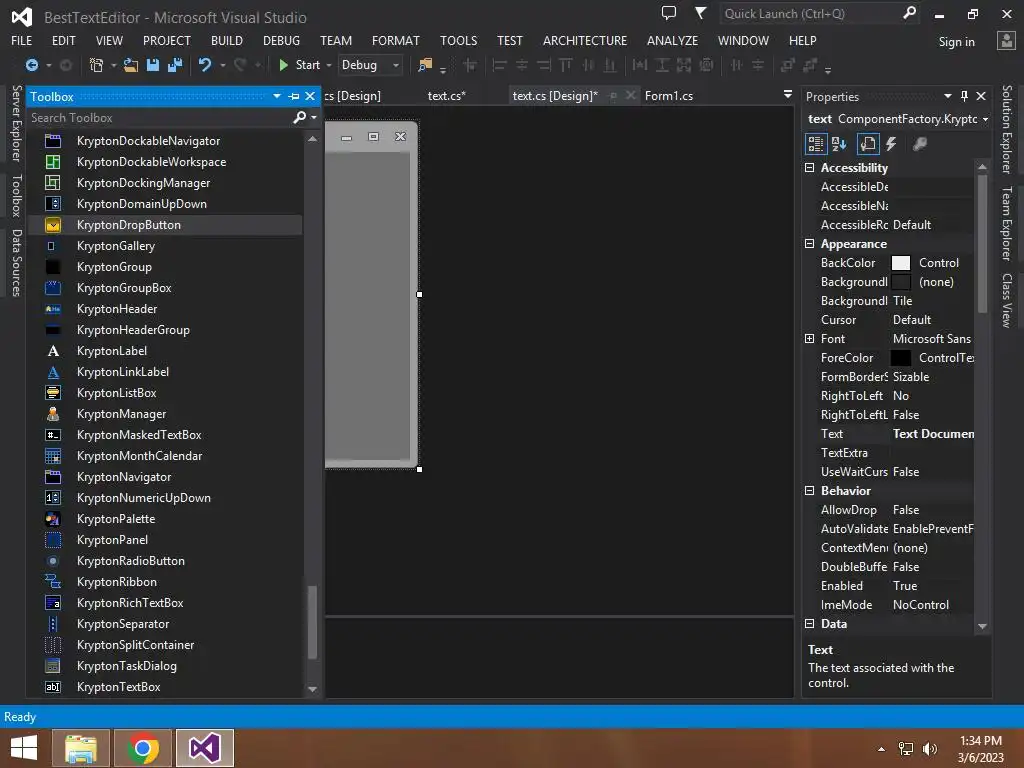The width and height of the screenshot is (1024, 768).
Task: Collapse the Data property category
Action: pyautogui.click(x=810, y=624)
